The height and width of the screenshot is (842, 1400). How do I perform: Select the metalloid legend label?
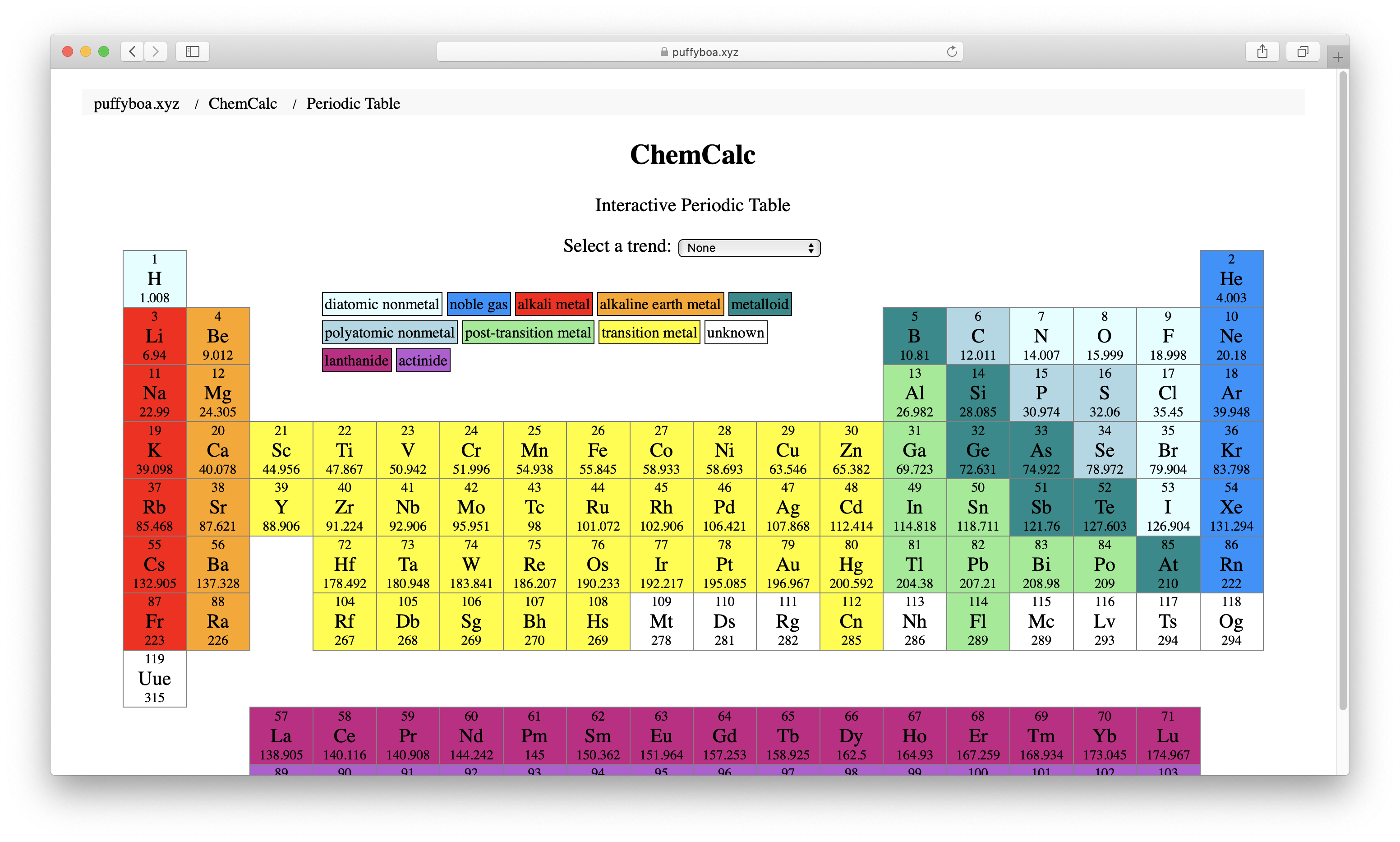click(759, 304)
